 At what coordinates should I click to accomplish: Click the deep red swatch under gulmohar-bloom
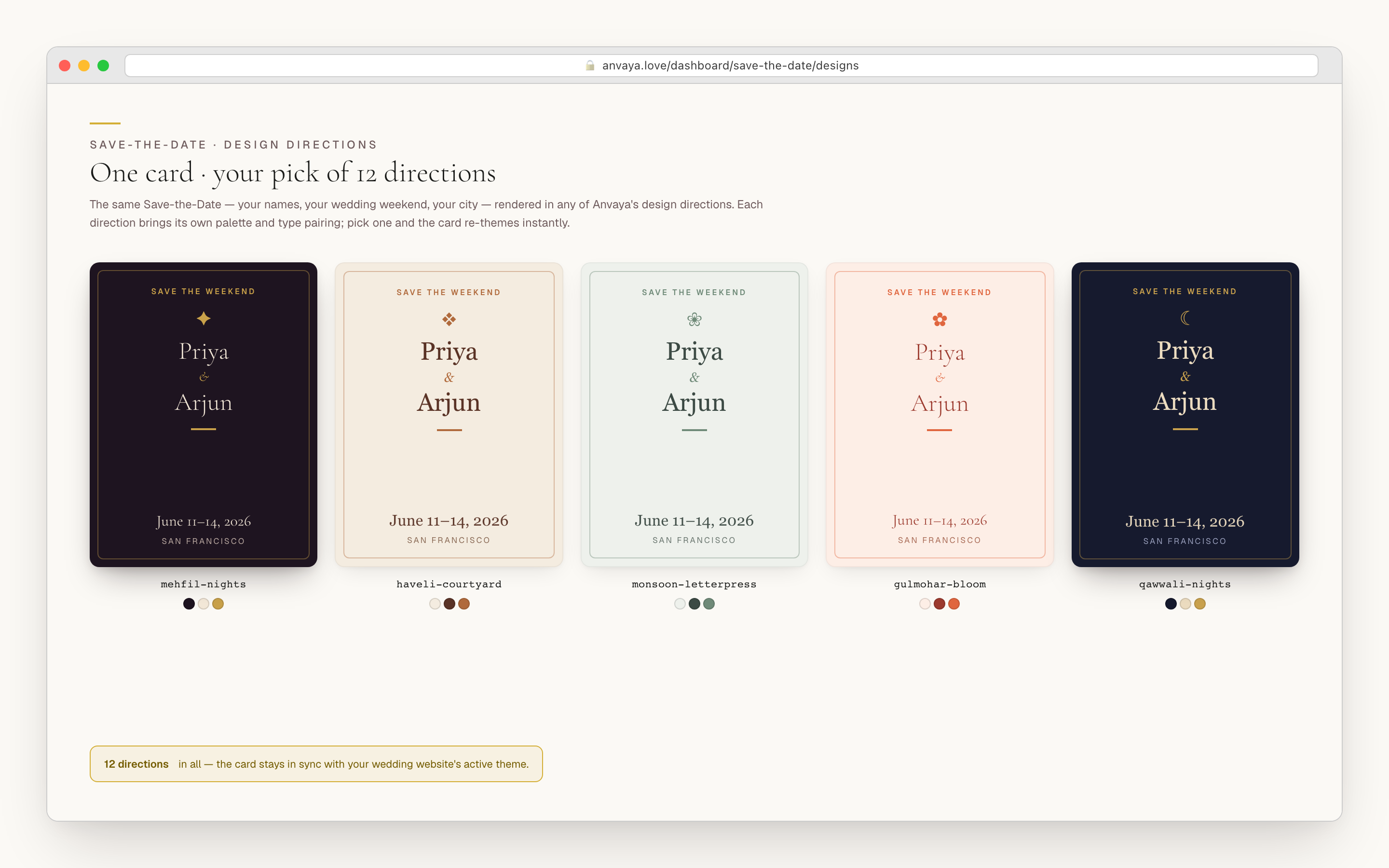coord(940,603)
